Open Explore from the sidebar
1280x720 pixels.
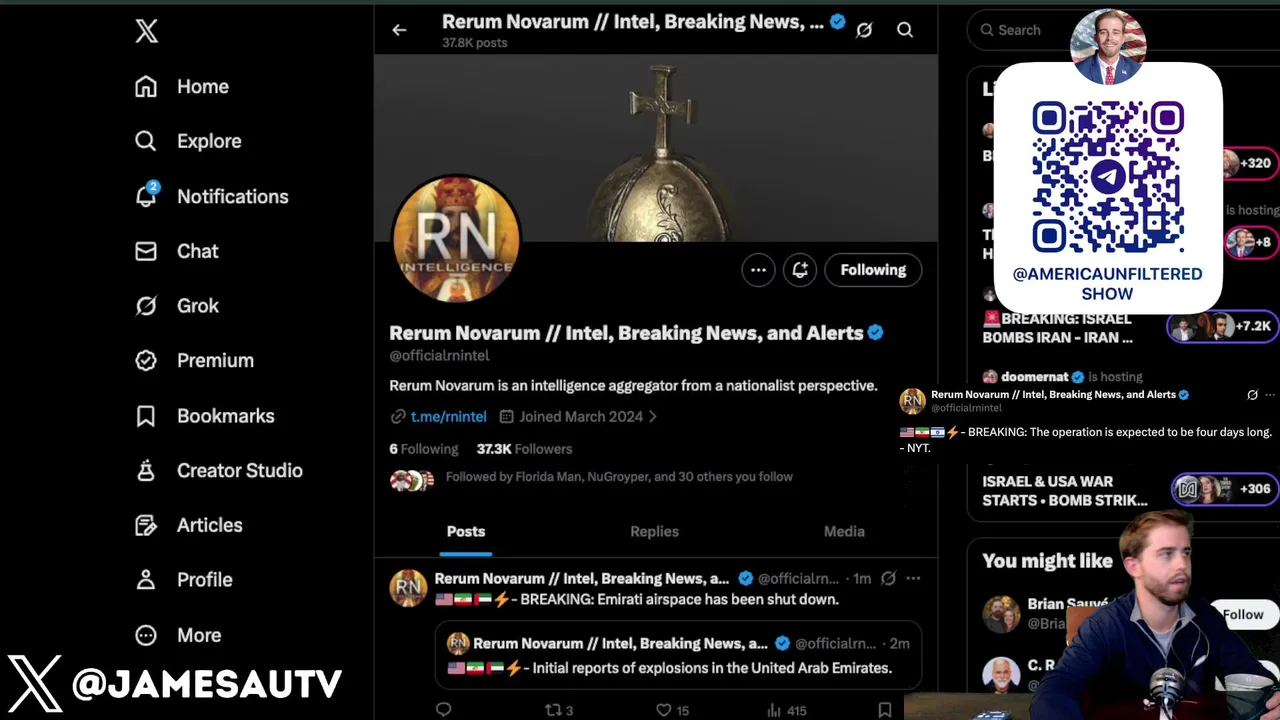[188, 141]
